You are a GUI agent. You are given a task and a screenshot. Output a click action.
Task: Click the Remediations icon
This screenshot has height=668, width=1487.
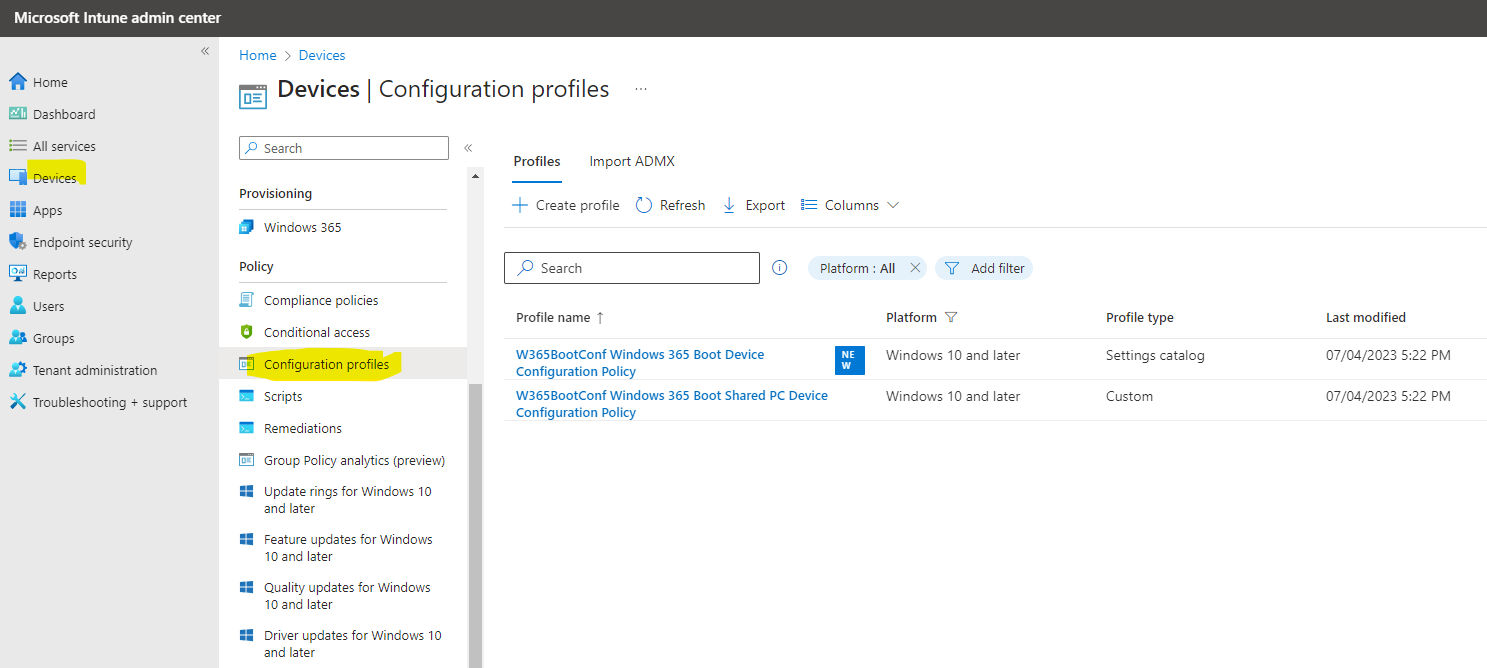click(x=247, y=428)
